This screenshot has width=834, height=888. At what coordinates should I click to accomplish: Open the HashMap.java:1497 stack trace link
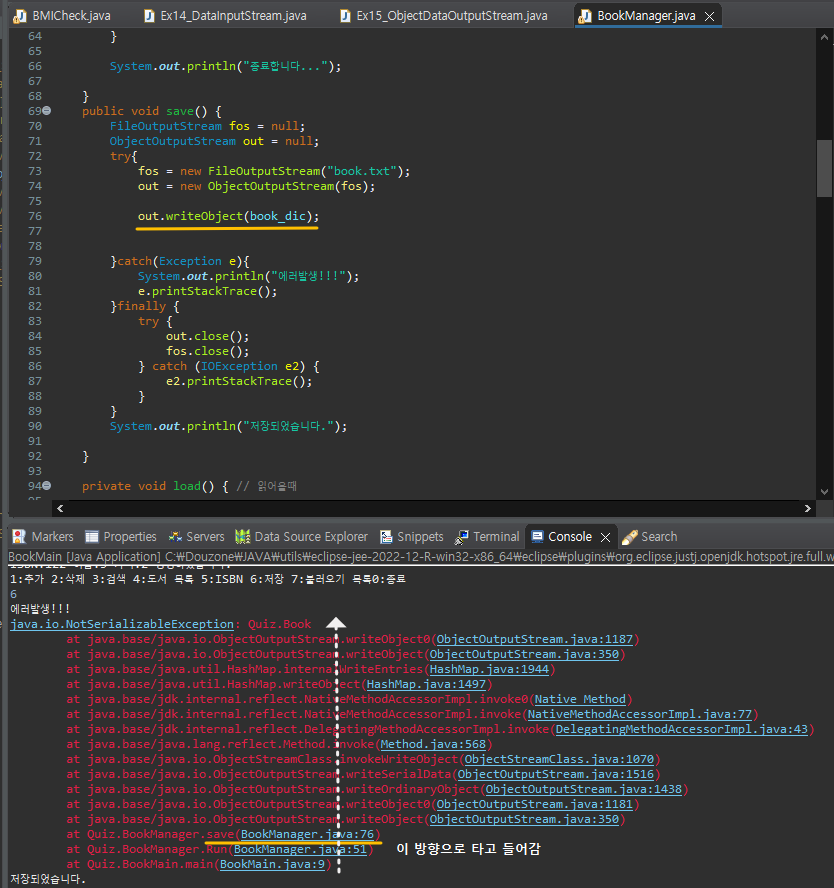point(426,684)
